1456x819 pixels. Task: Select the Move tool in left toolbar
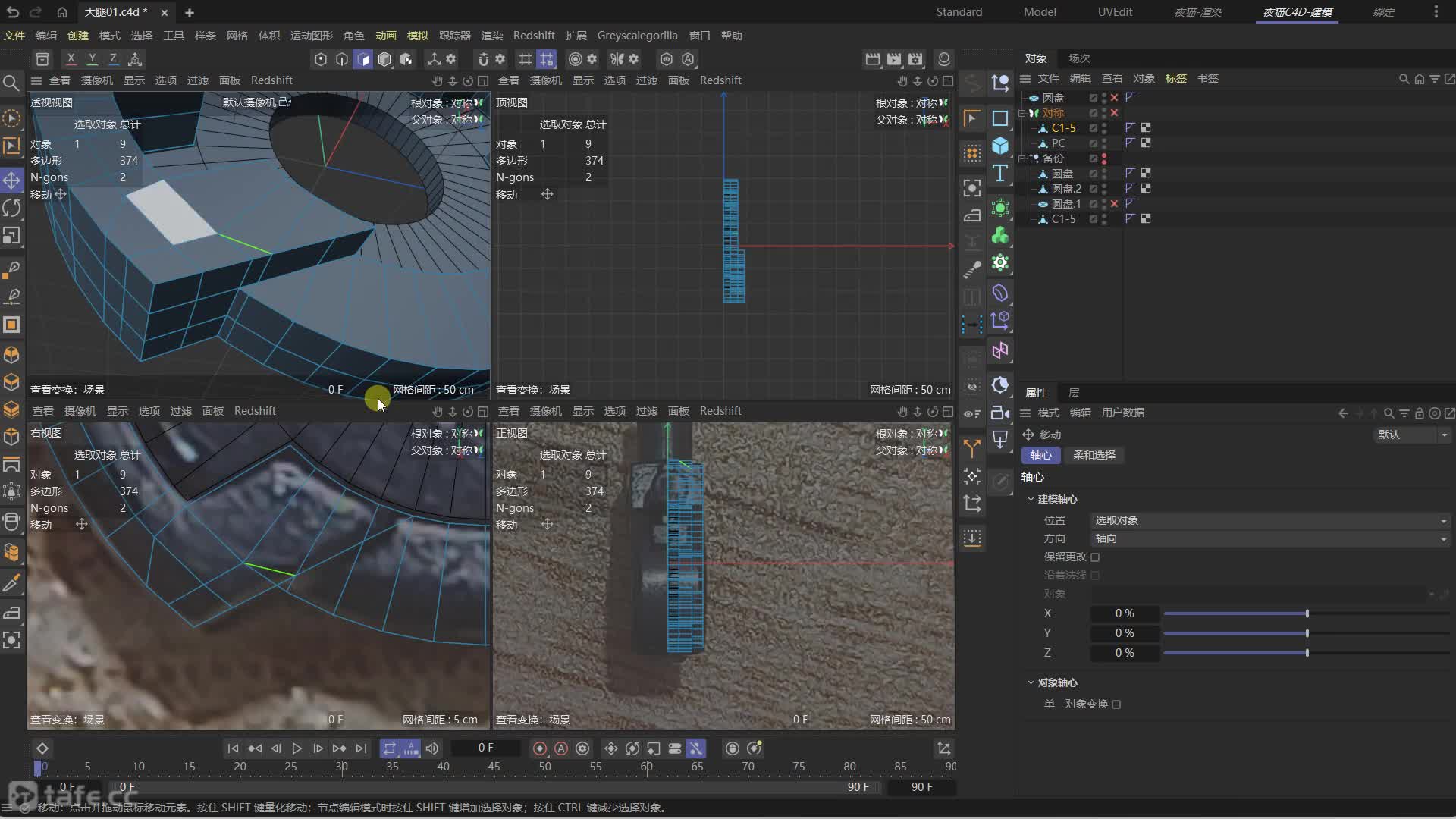[x=11, y=180]
